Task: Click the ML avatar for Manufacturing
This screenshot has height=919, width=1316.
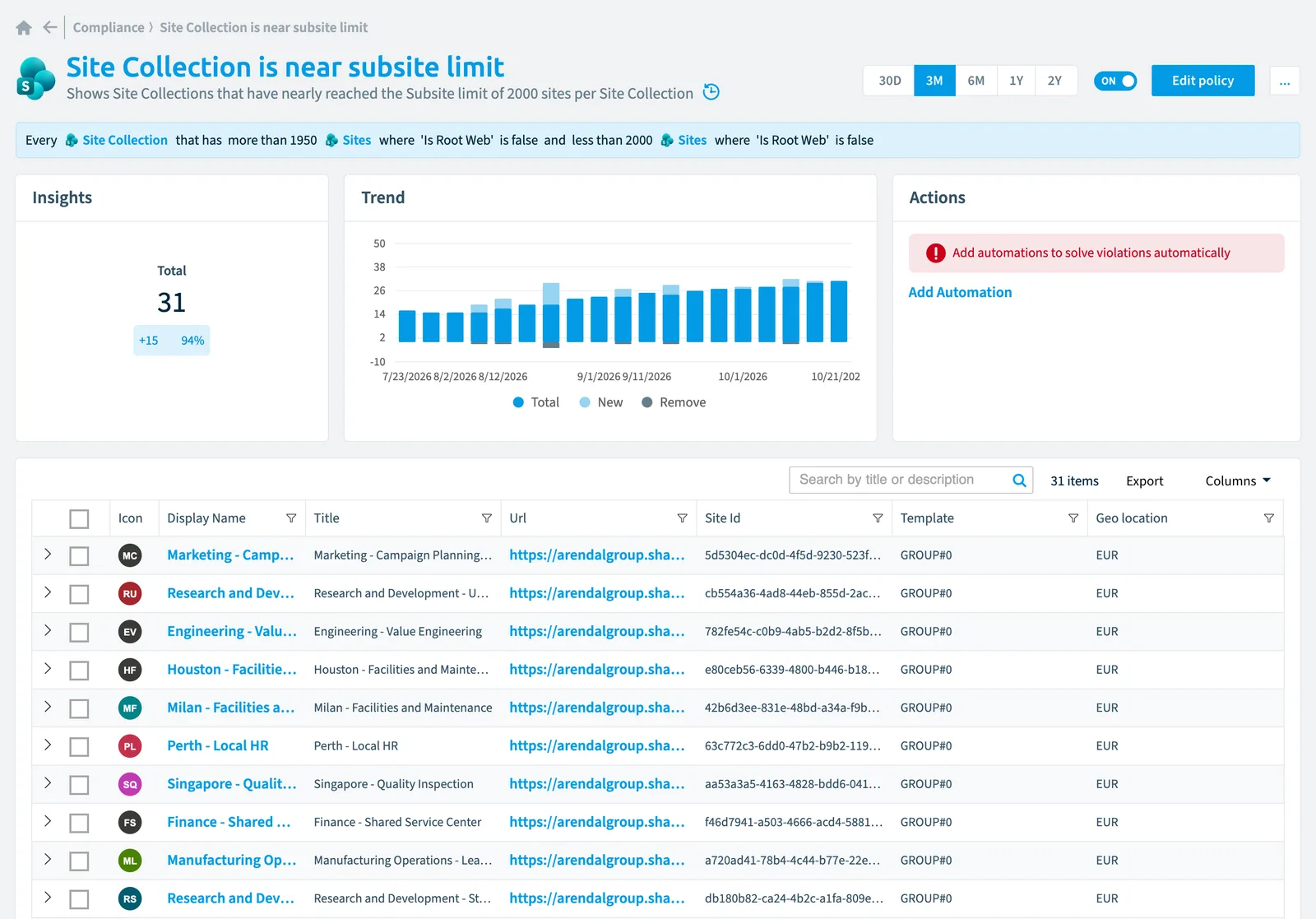Action: pos(130,861)
